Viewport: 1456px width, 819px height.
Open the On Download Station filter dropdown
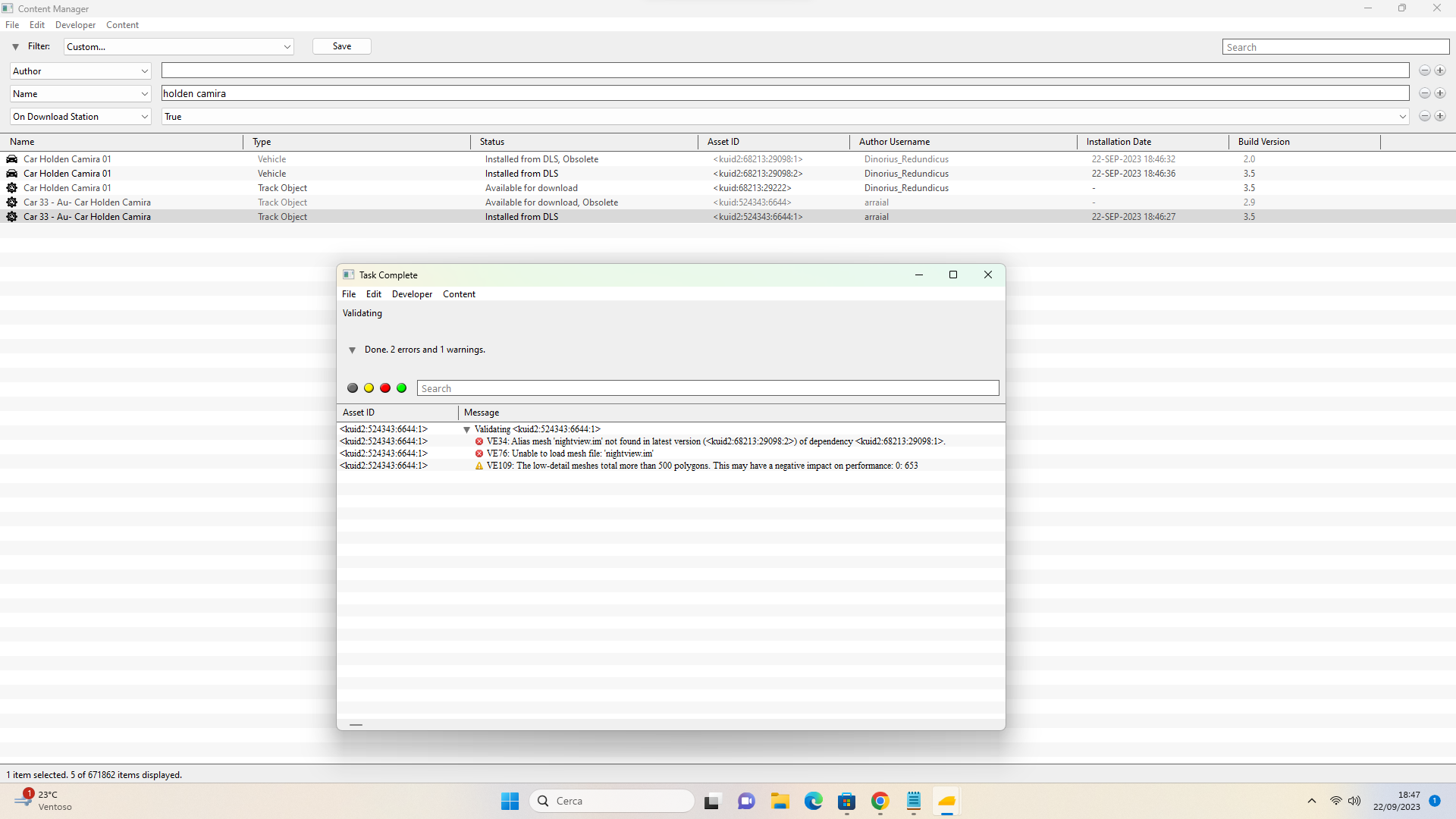tap(80, 116)
